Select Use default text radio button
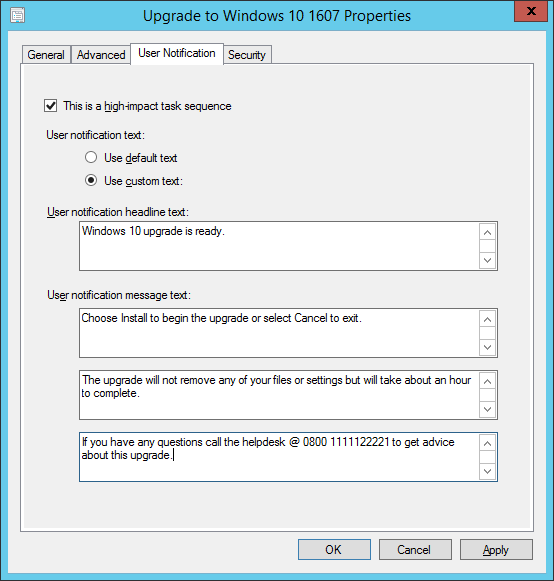554x581 pixels. click(91, 157)
